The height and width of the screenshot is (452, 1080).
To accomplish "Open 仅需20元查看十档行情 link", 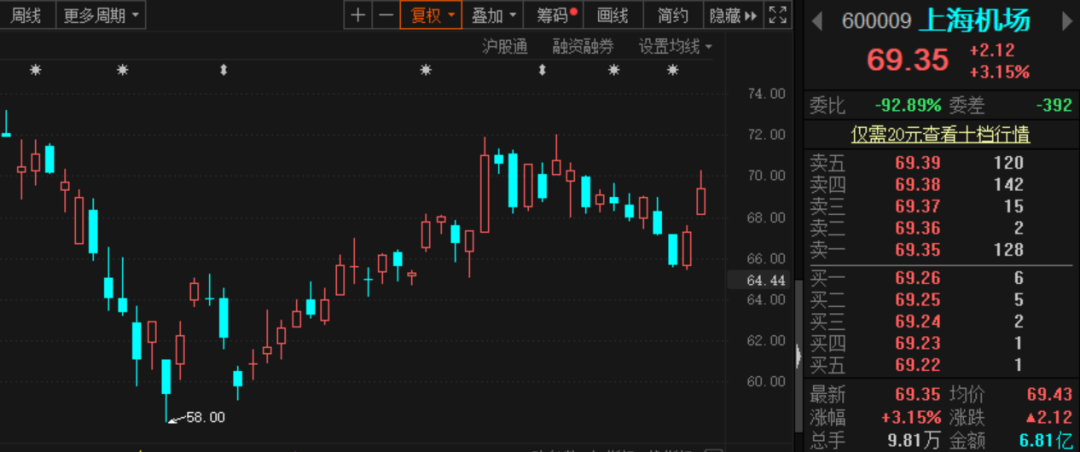I will [940, 134].
